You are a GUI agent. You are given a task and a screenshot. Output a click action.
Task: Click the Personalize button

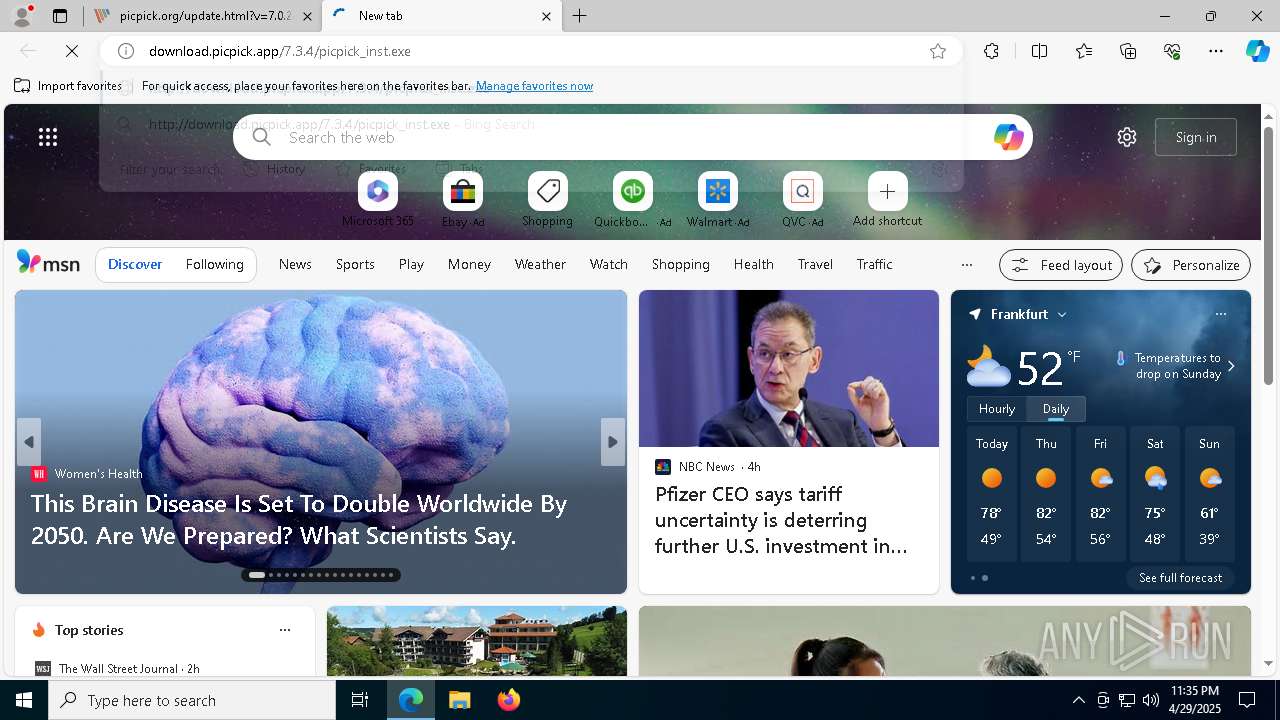(x=1191, y=265)
